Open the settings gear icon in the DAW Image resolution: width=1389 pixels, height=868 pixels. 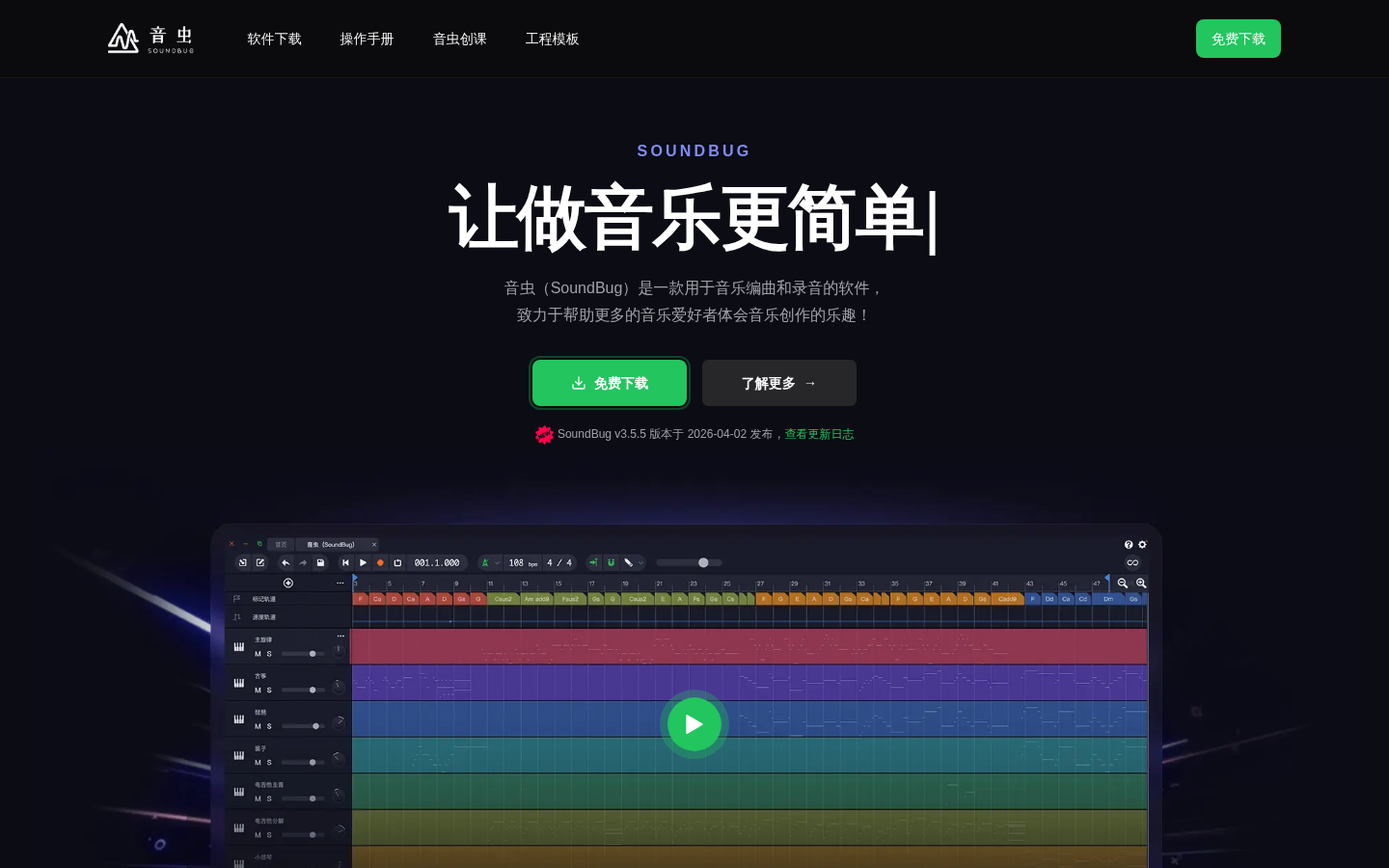tap(1142, 545)
